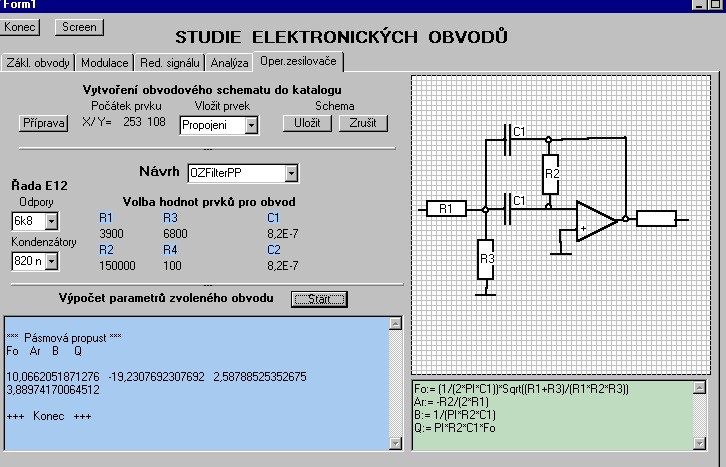Open the Vložit prvek dropdown

[250, 125]
